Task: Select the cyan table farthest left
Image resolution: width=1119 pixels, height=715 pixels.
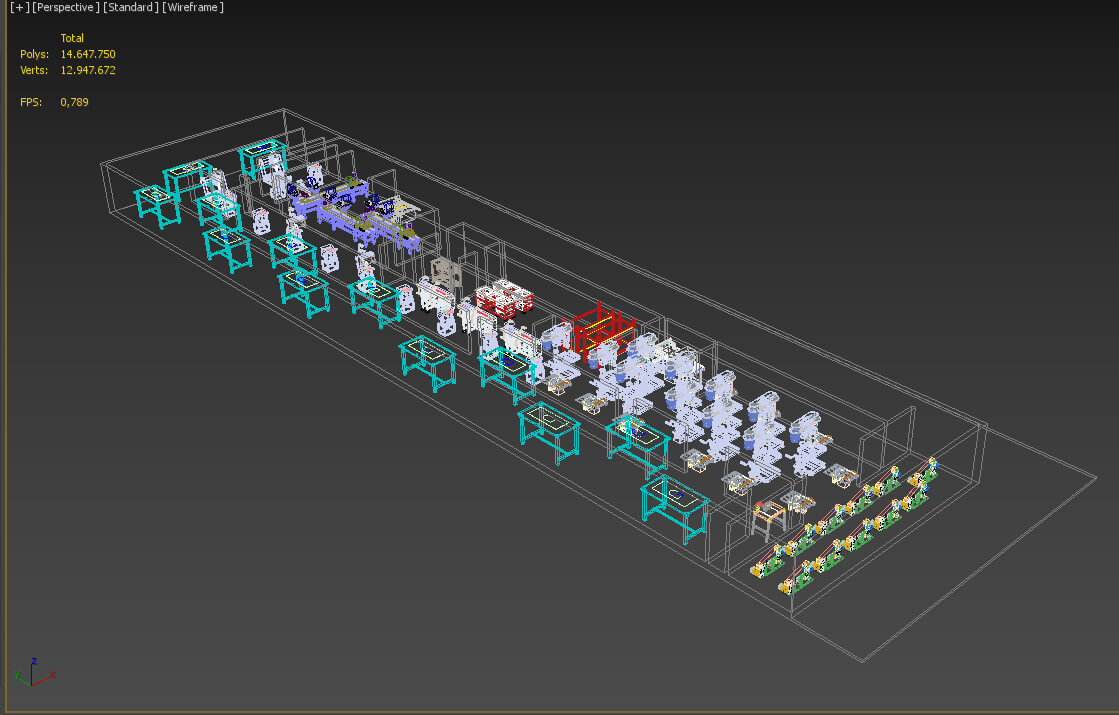Action: (x=157, y=205)
